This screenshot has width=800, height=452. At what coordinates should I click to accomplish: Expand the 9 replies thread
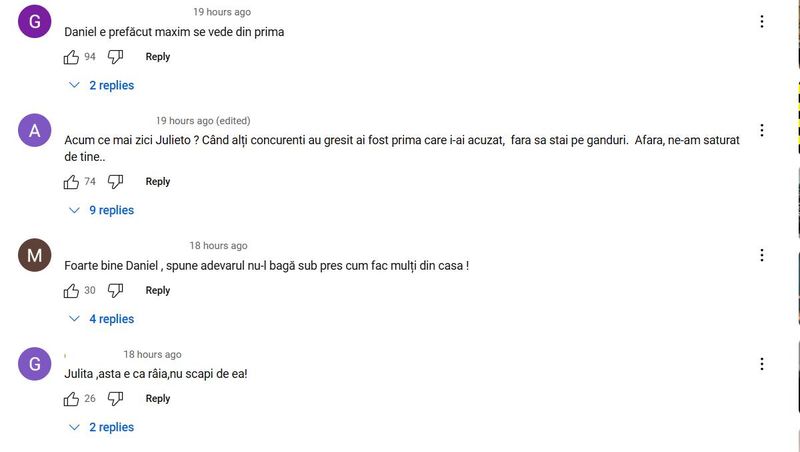pyautogui.click(x=102, y=210)
